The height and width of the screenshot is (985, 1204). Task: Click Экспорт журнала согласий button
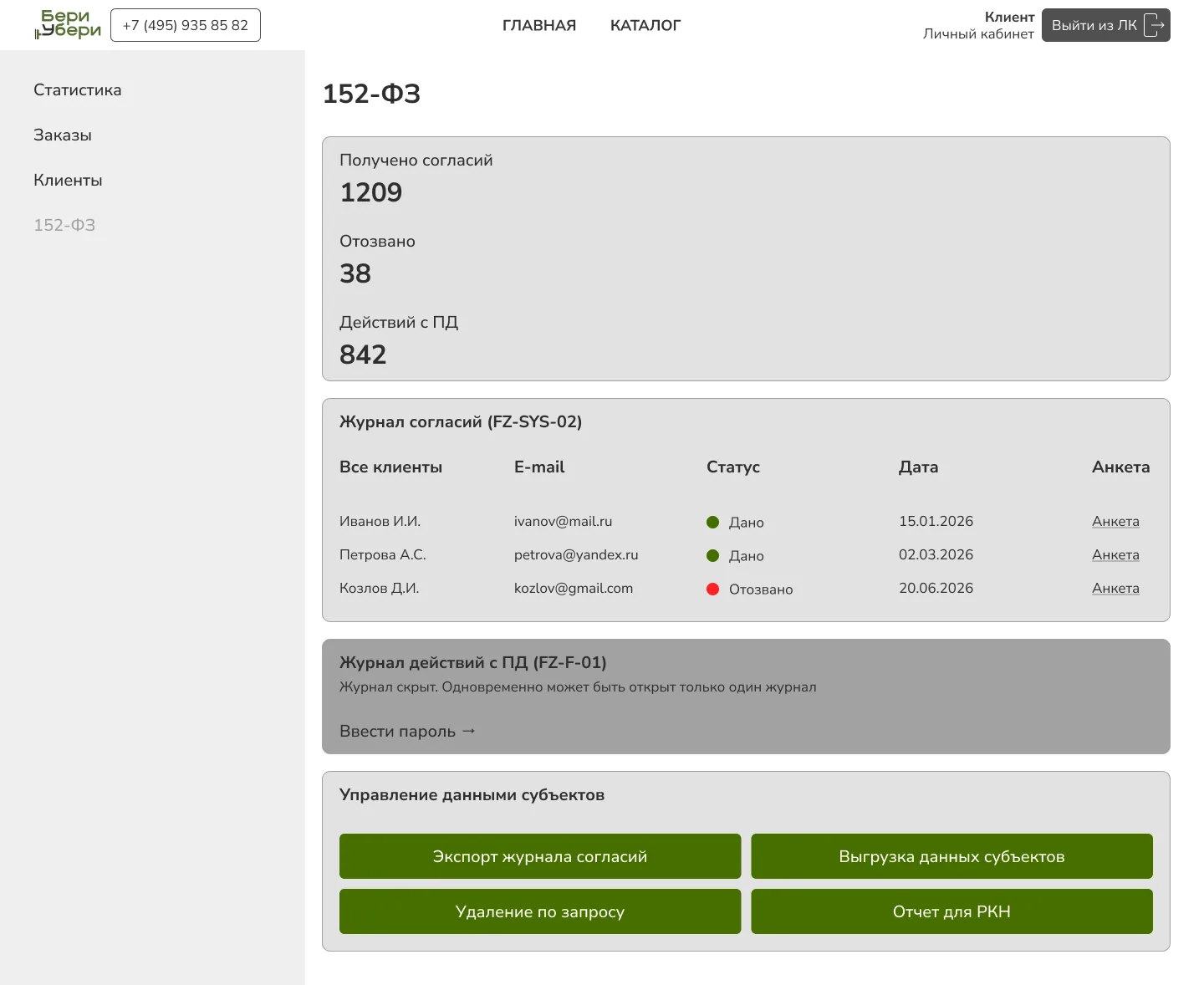[540, 856]
